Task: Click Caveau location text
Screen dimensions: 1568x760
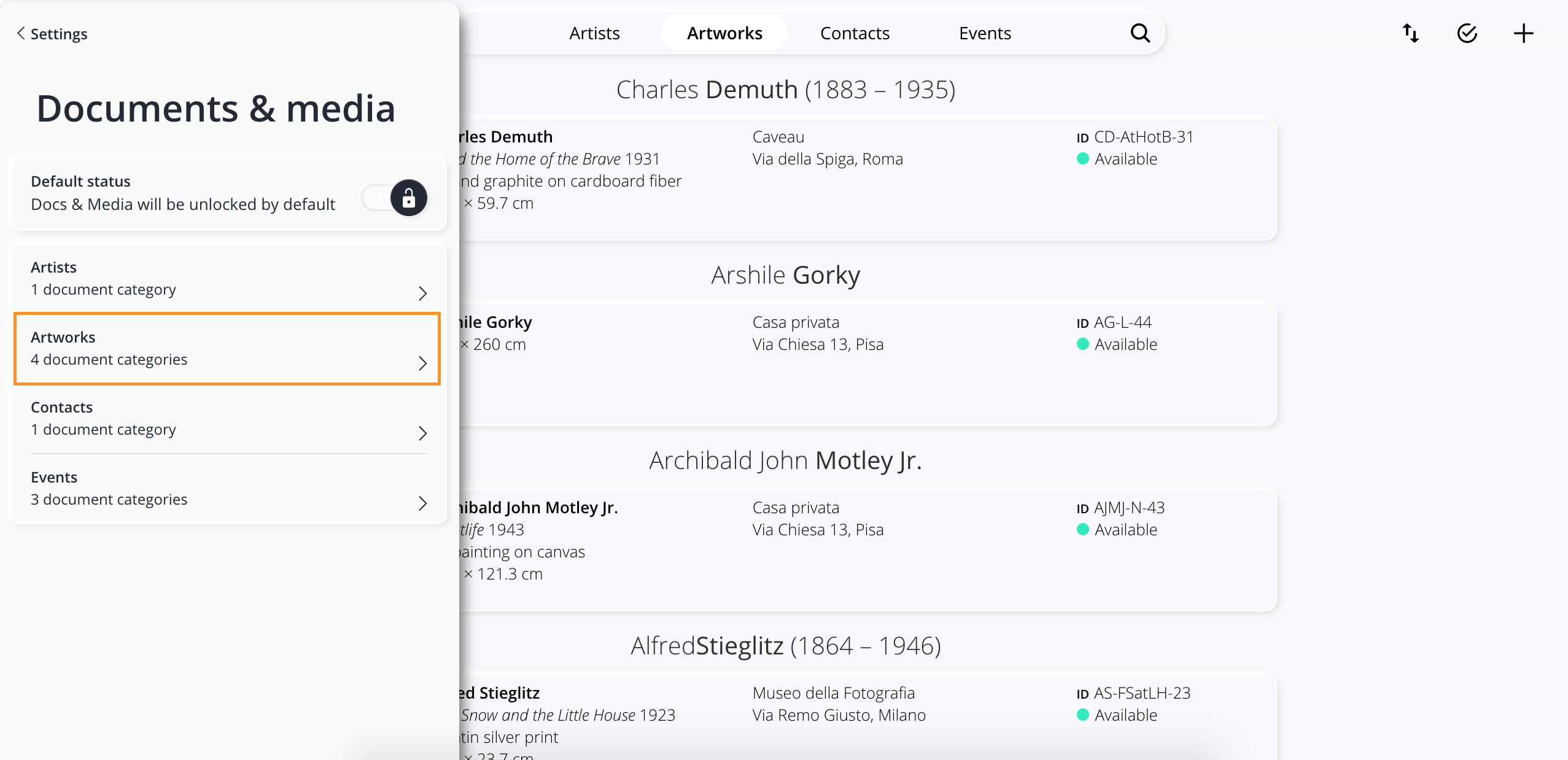Action: pyautogui.click(x=778, y=137)
